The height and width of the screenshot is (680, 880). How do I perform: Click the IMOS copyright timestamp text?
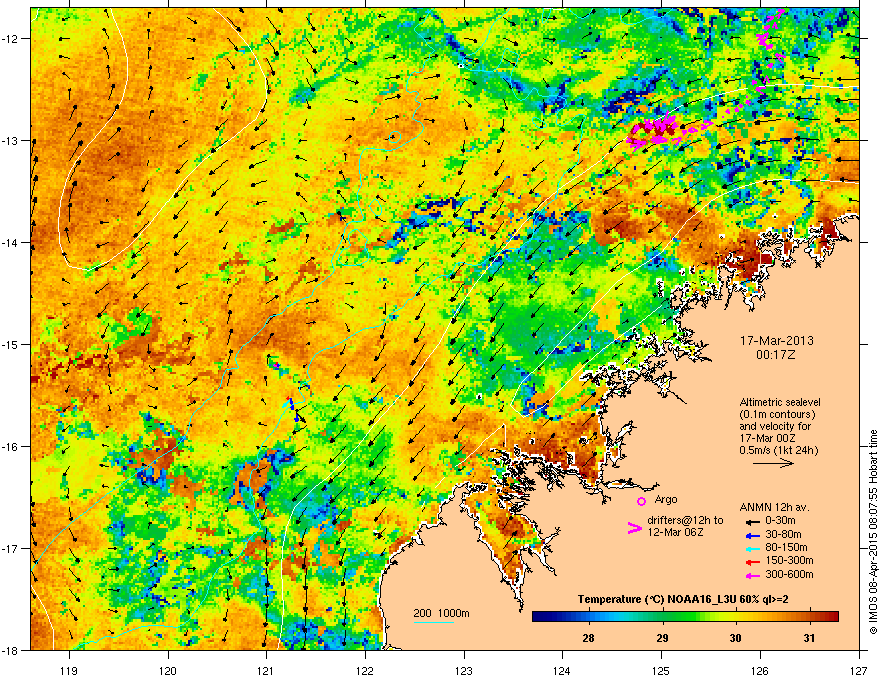pyautogui.click(x=873, y=533)
